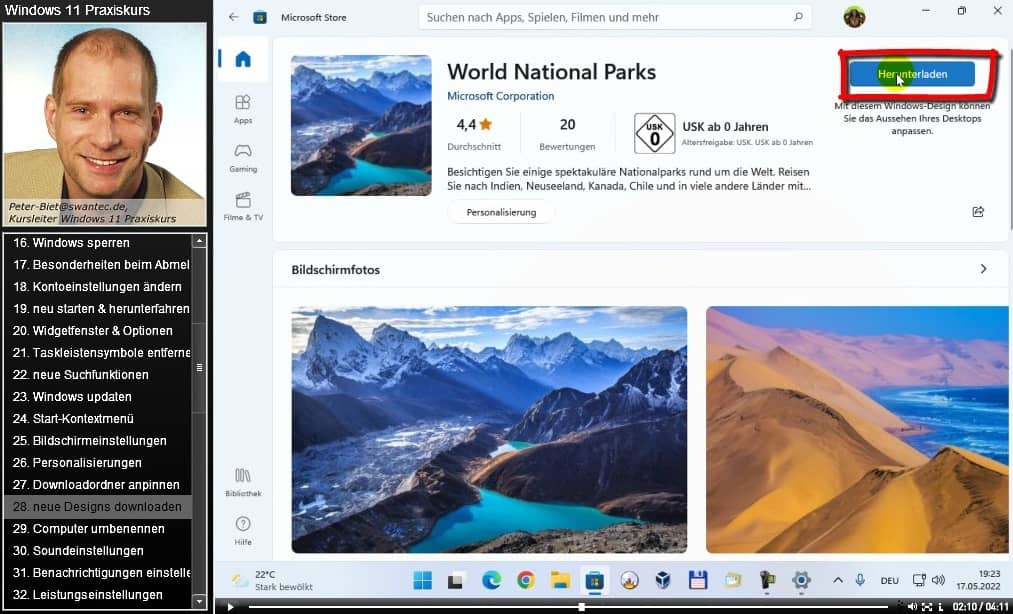Open the Windows Start button on taskbar
Image resolution: width=1013 pixels, height=614 pixels.
[x=423, y=580]
